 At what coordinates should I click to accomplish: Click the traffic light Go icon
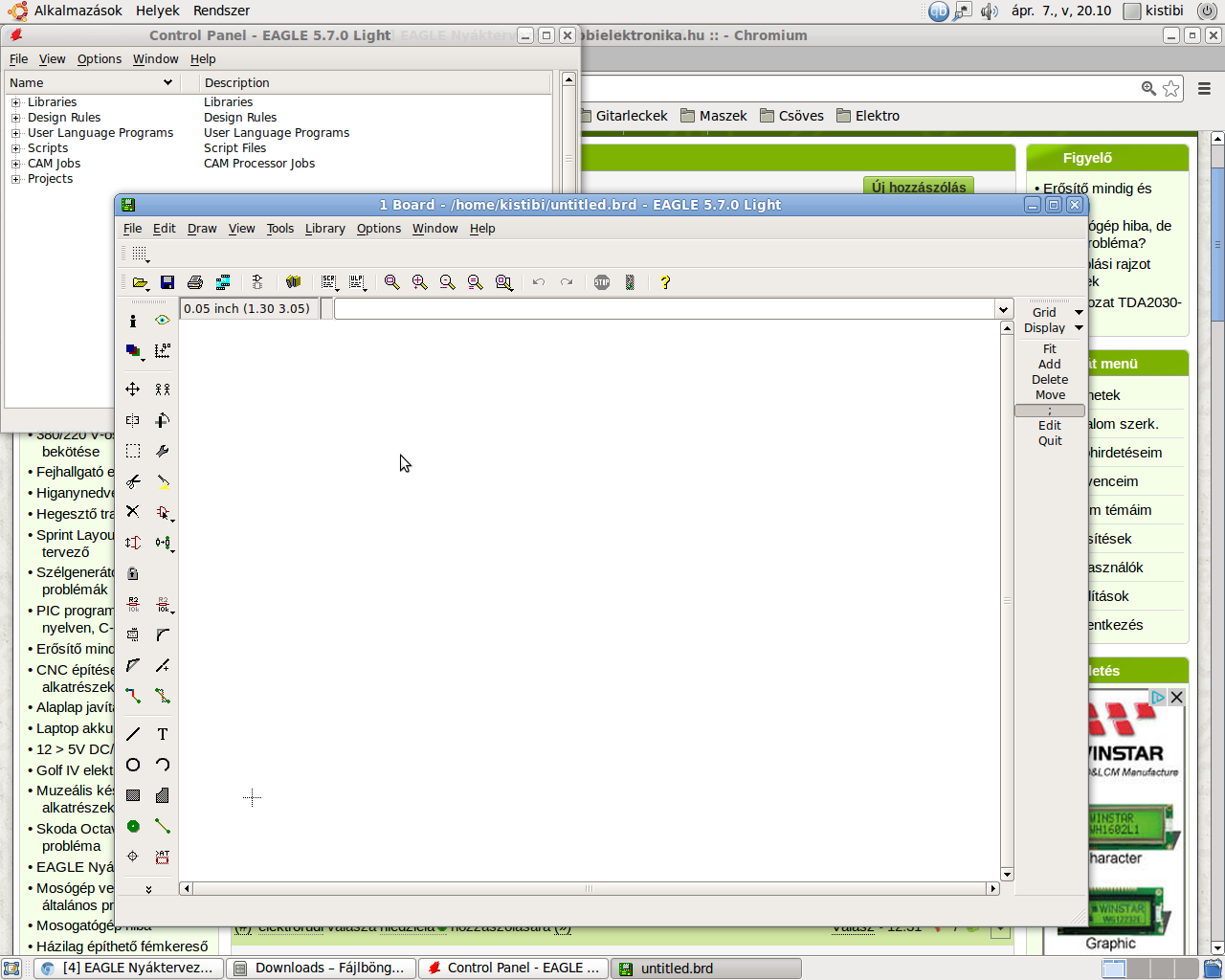[630, 282]
